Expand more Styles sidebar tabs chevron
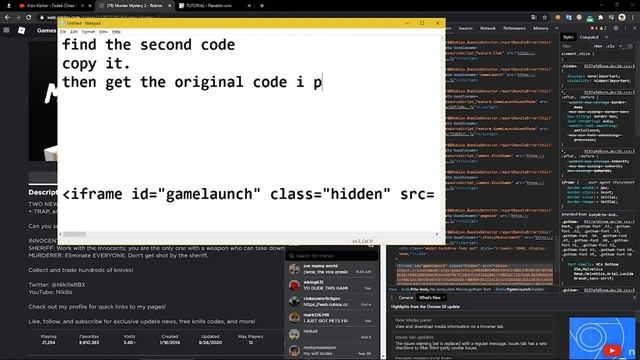Screen dimensions: 640x360 (x=607, y=37)
